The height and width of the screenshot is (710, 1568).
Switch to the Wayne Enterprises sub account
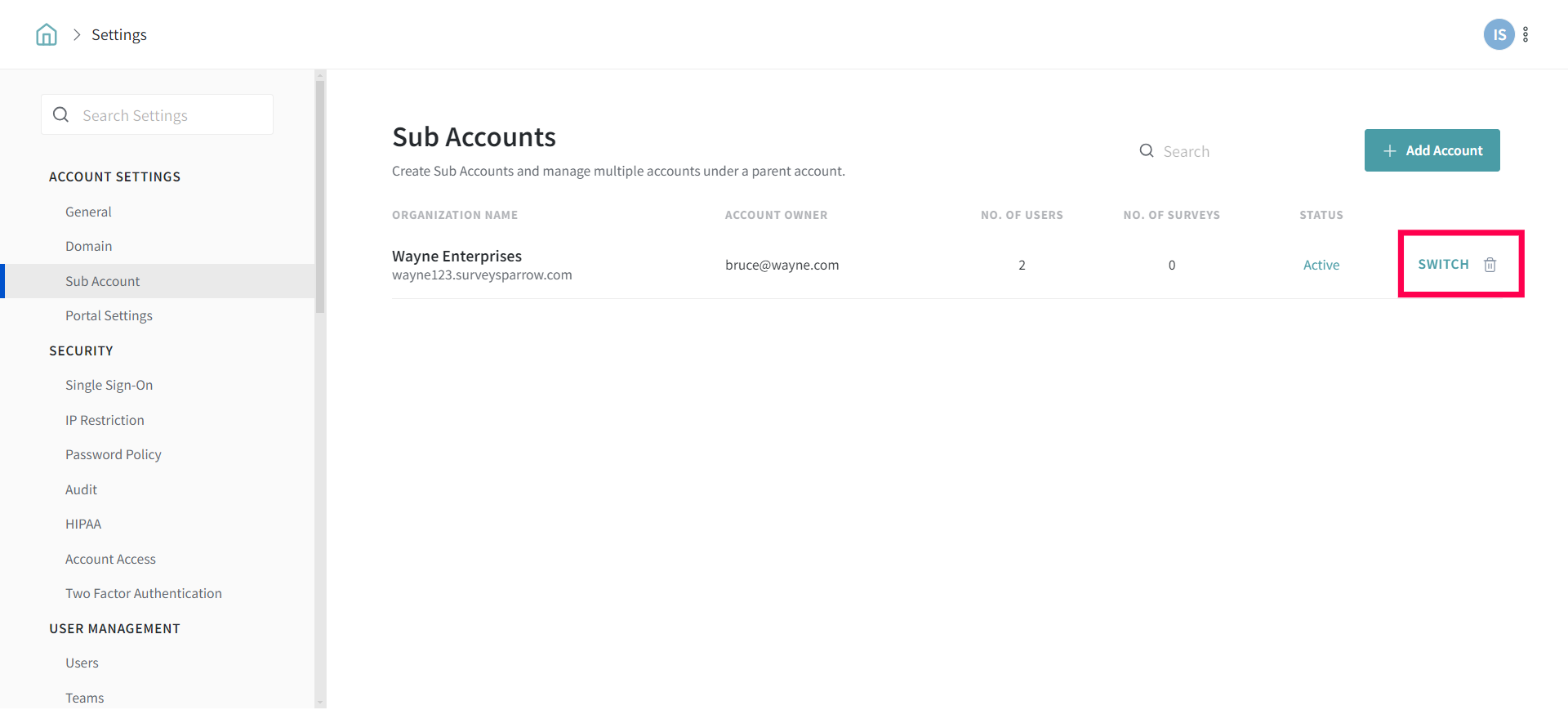coord(1443,265)
